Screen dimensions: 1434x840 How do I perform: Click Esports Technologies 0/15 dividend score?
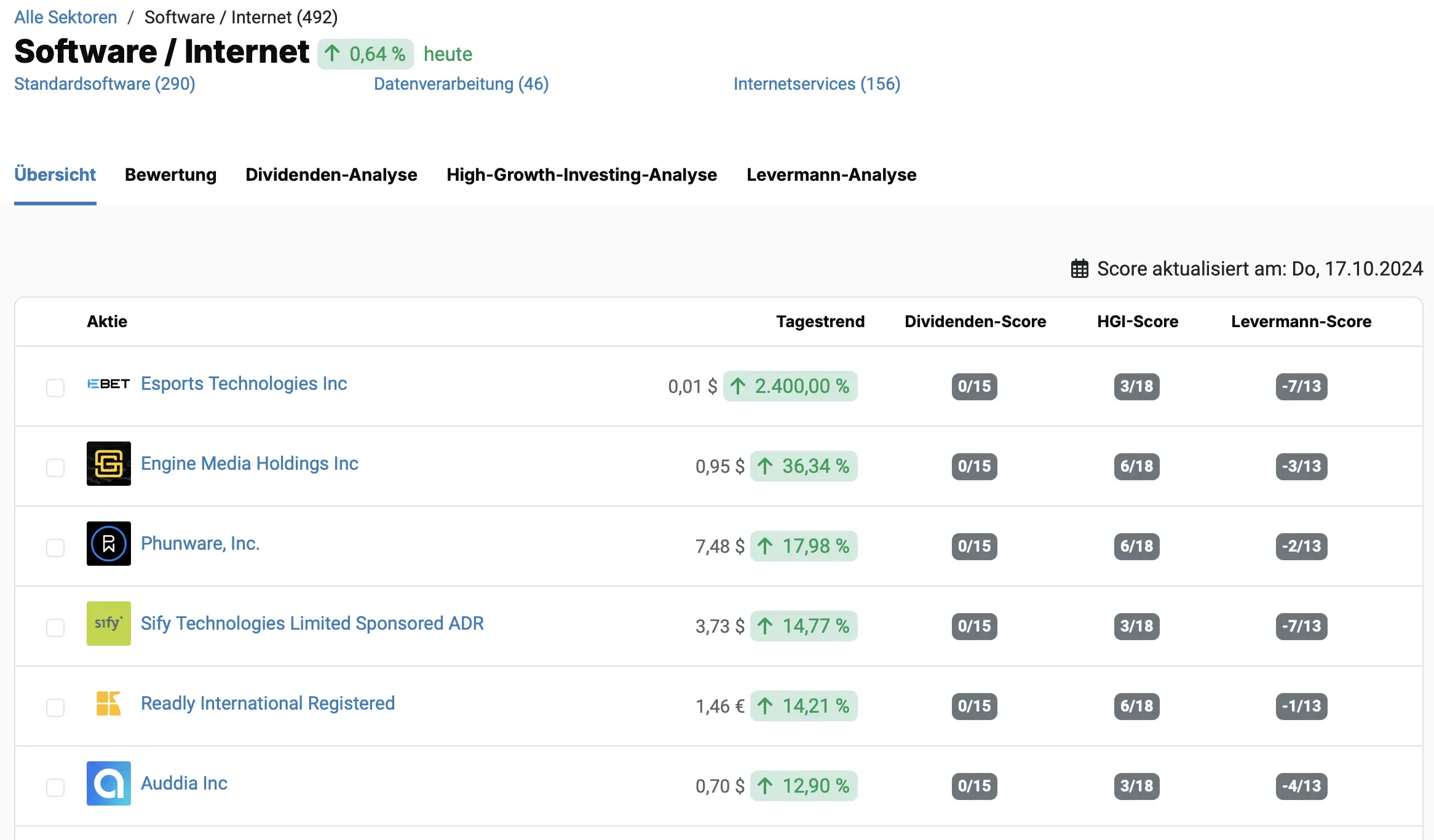click(975, 387)
